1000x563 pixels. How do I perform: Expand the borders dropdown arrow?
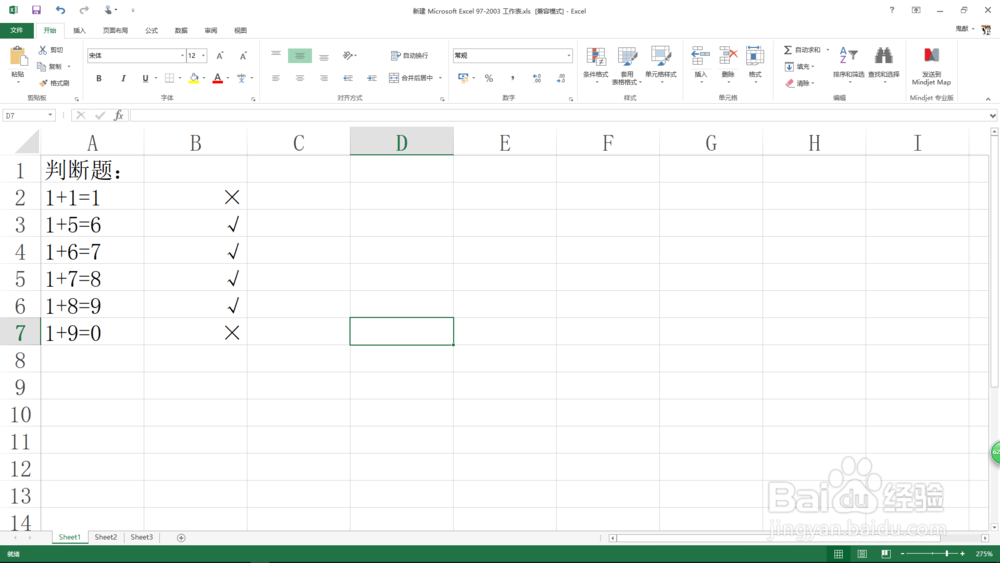(x=180, y=78)
